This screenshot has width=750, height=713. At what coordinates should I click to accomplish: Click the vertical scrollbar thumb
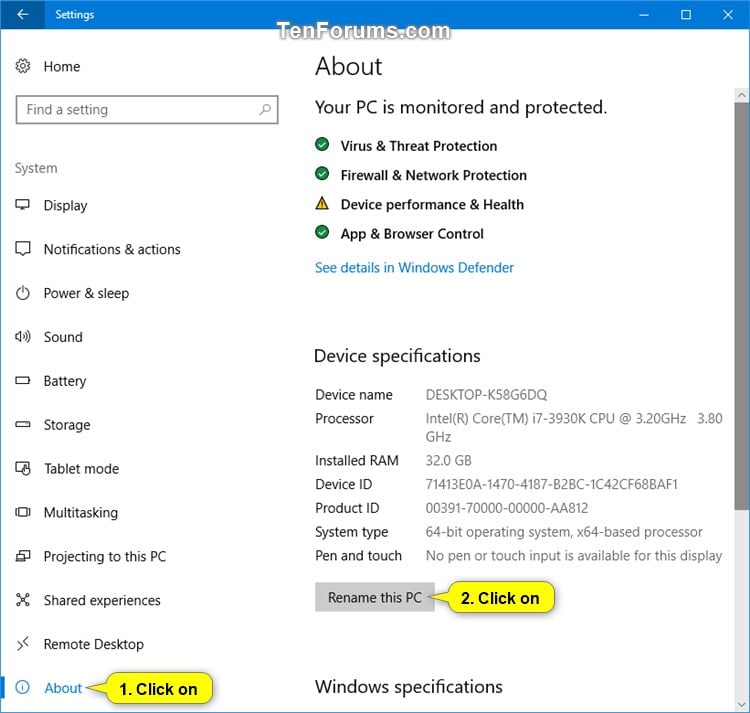[742, 306]
